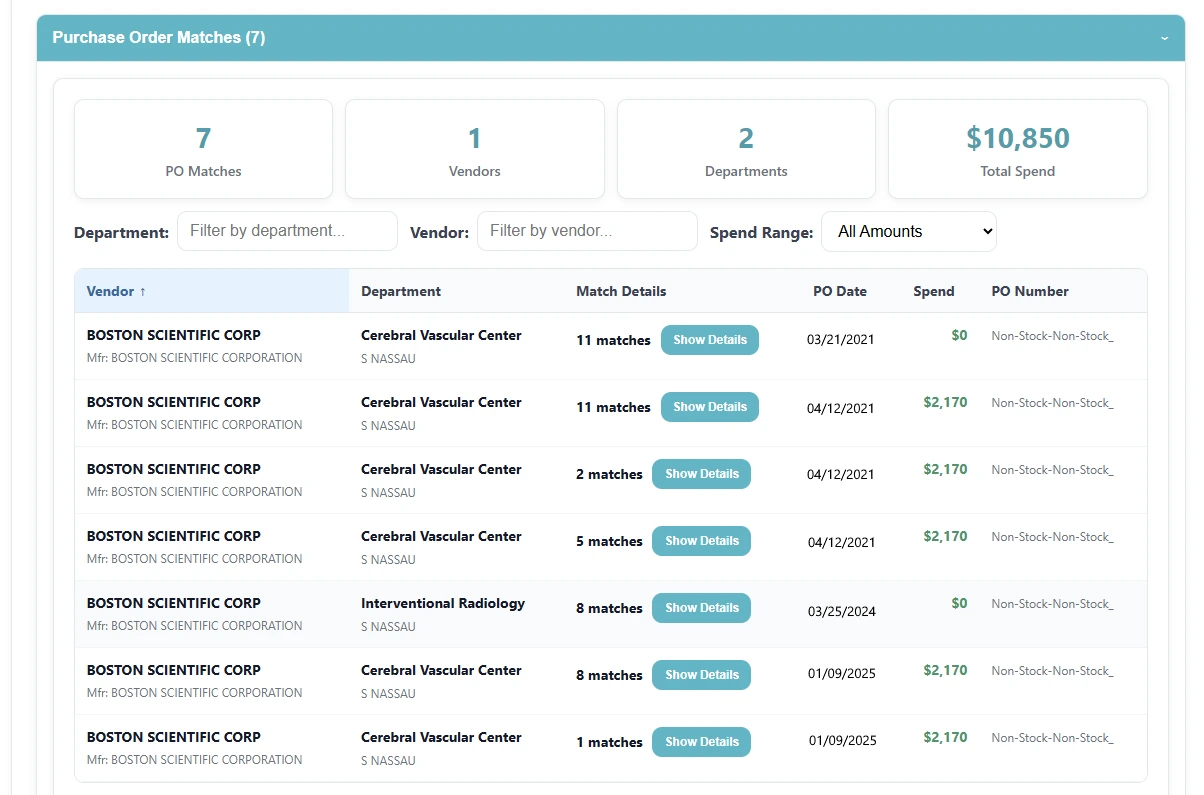Click the Departments summary card

(746, 149)
